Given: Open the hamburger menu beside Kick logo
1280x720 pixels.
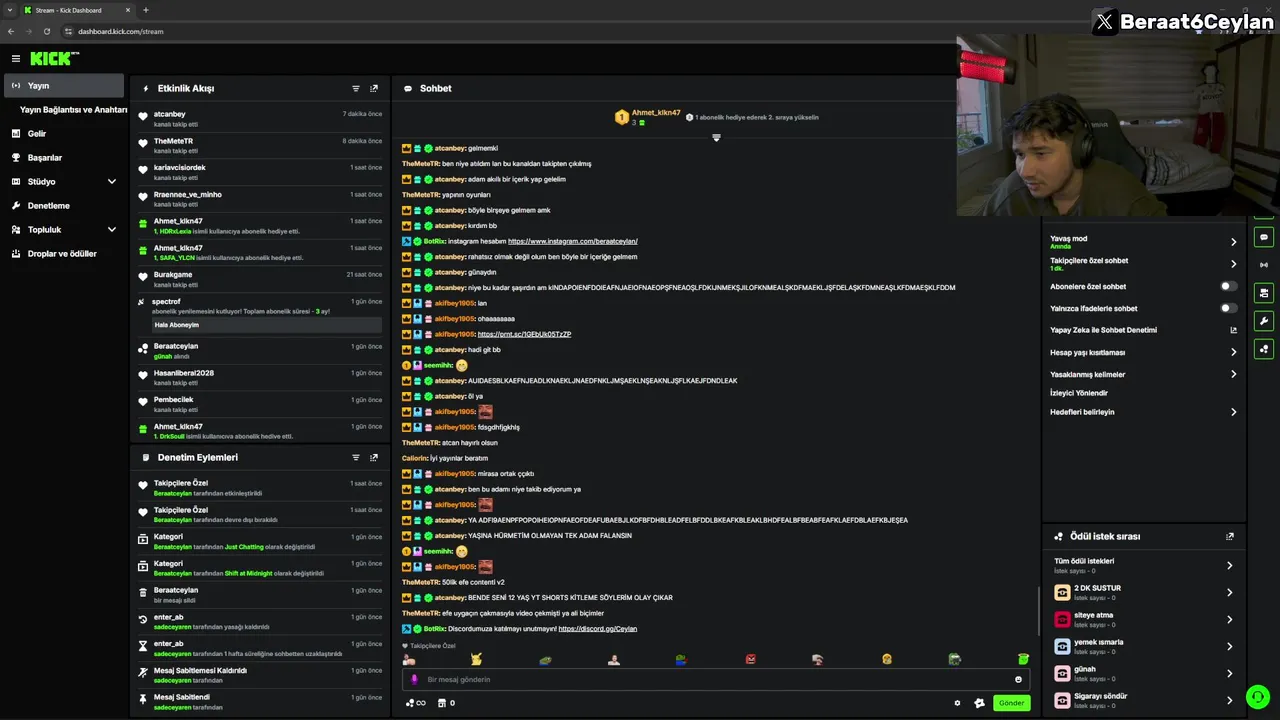Looking at the screenshot, I should coord(16,59).
